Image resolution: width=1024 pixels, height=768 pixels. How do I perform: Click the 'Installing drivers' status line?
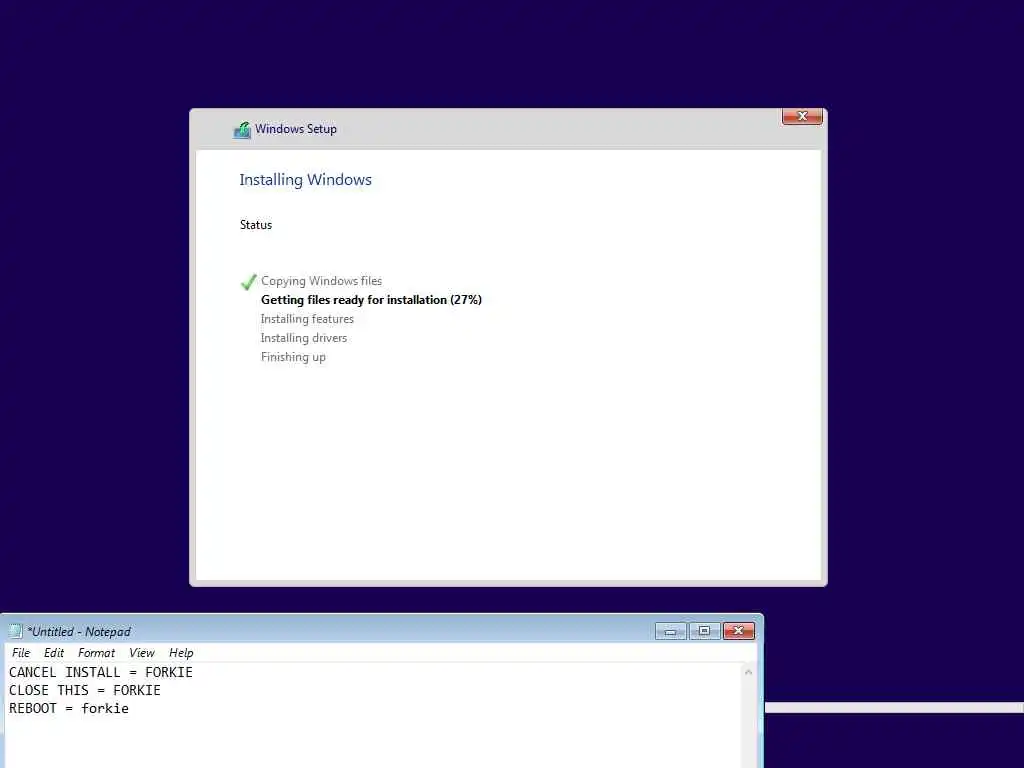pyautogui.click(x=304, y=338)
